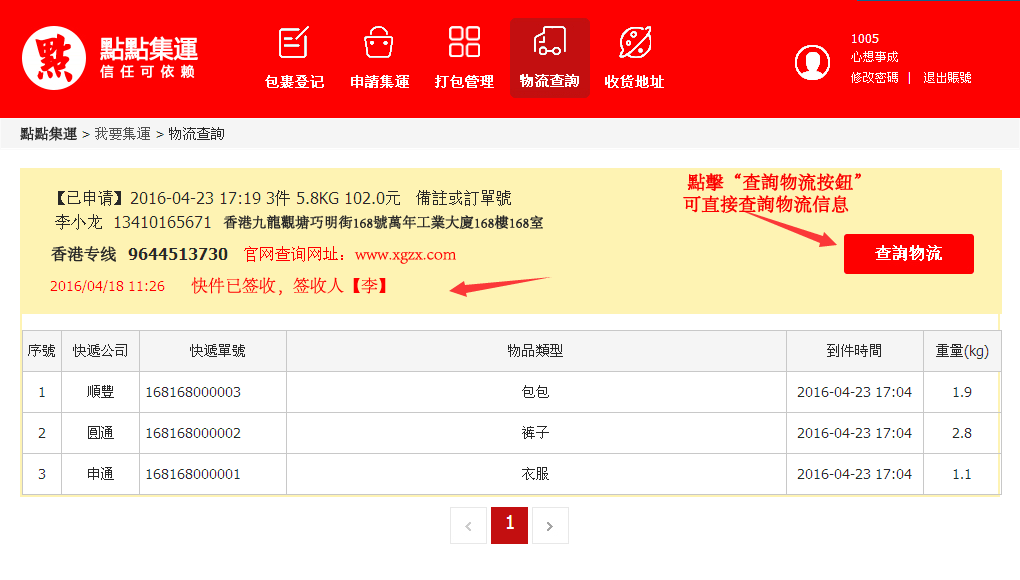Screen dimensions: 1020x580
Task: Click express number 168168000002
Action: [x=193, y=433]
